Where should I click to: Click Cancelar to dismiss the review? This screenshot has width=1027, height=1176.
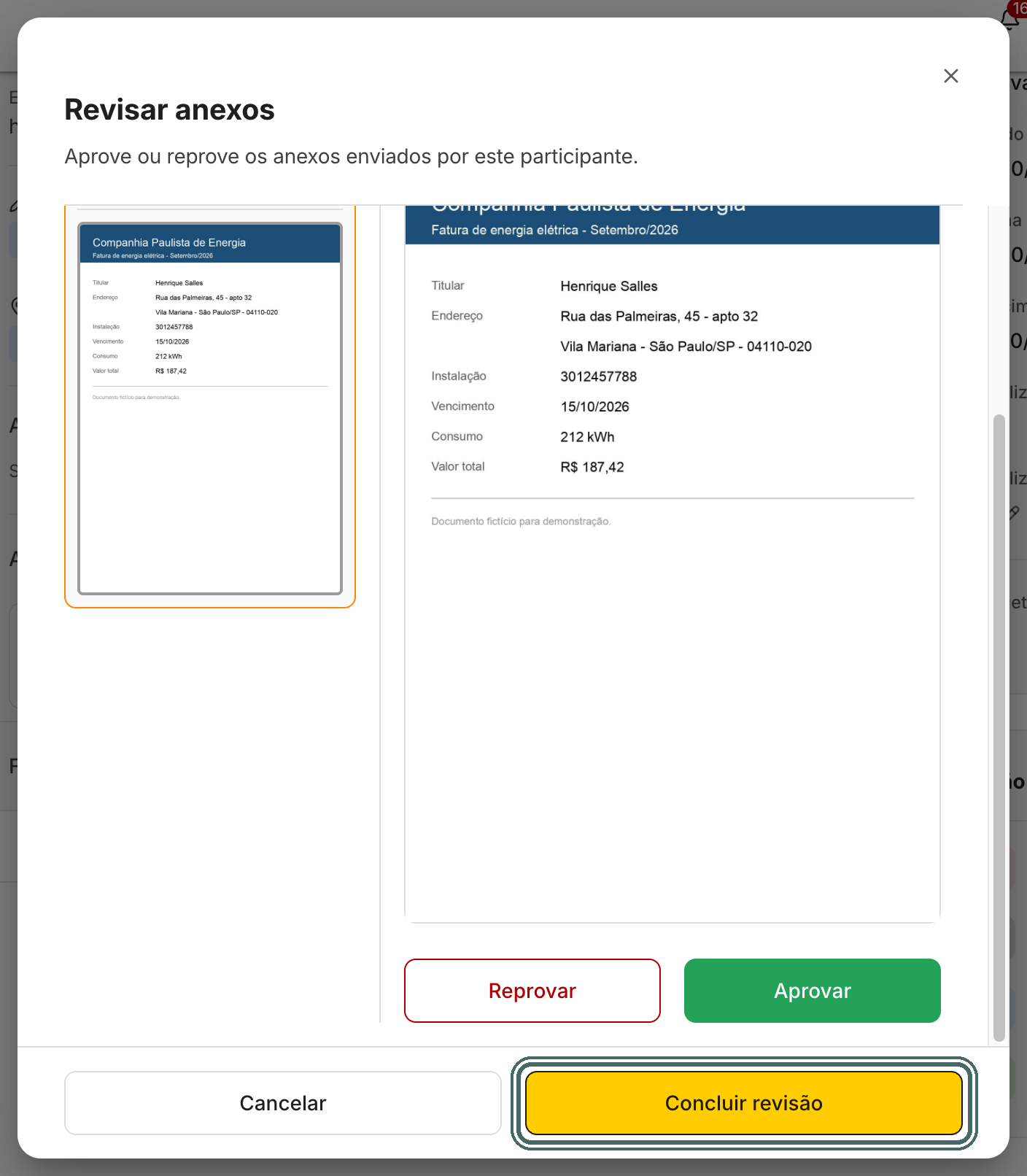(283, 1103)
